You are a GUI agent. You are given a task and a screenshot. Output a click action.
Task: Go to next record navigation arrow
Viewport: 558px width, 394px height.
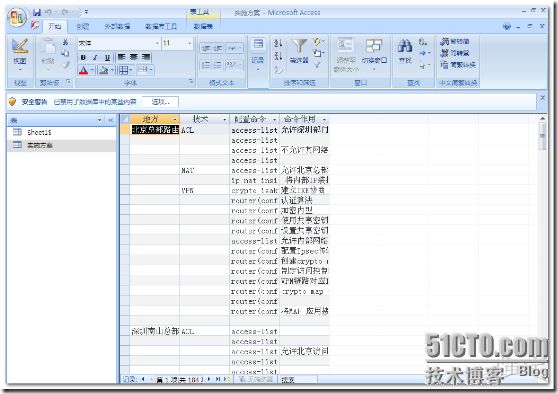[x=209, y=379]
